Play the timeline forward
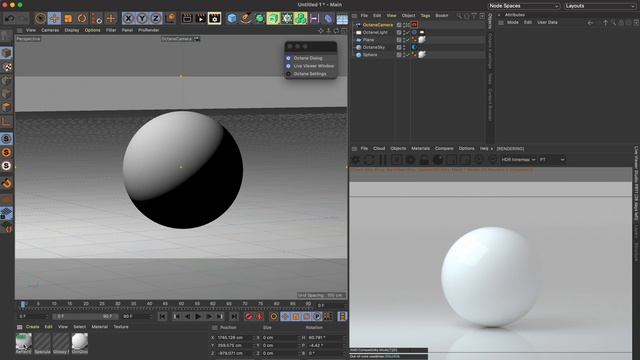 [198, 316]
